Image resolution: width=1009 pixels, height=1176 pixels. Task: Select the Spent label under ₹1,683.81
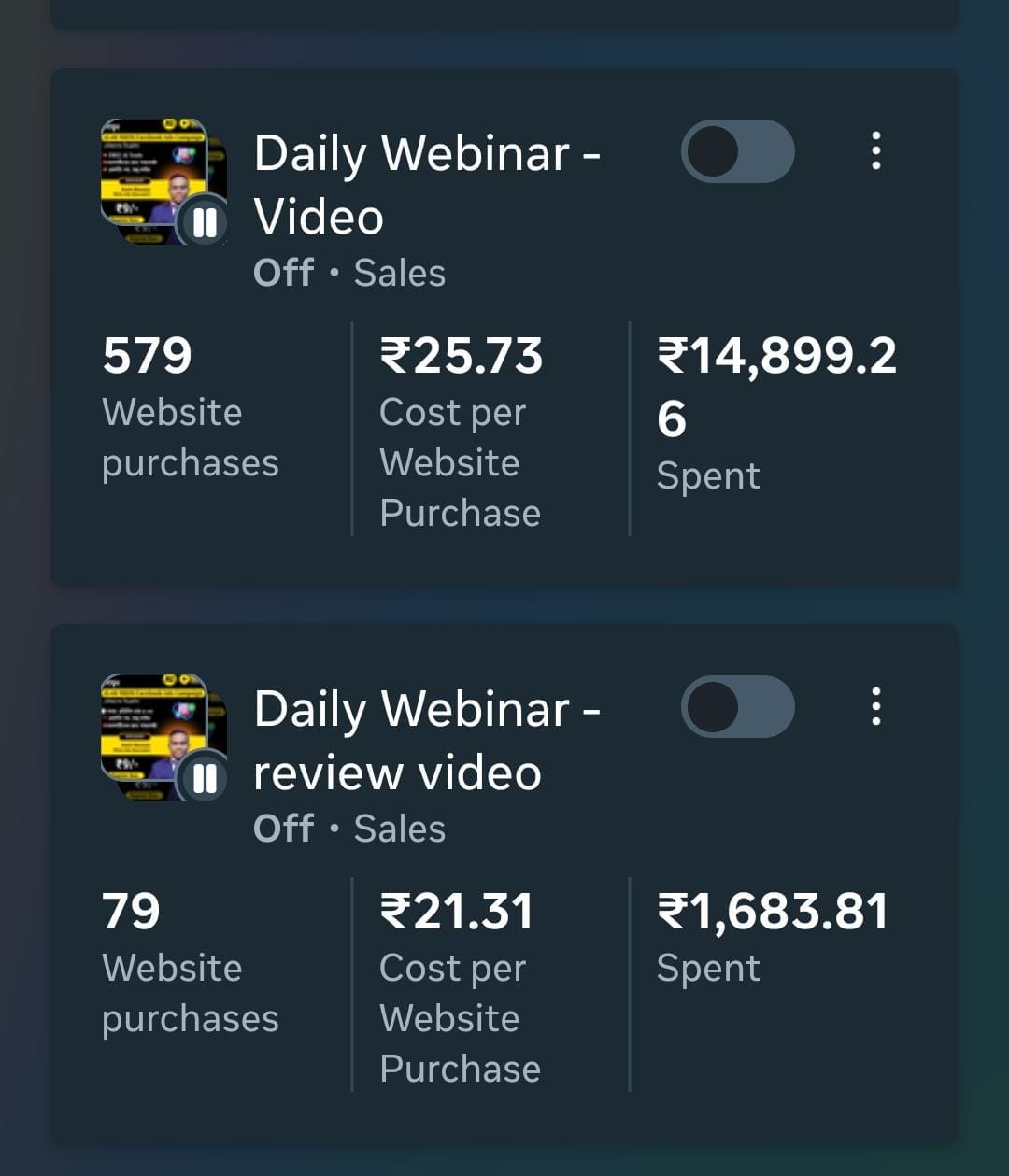pos(708,969)
